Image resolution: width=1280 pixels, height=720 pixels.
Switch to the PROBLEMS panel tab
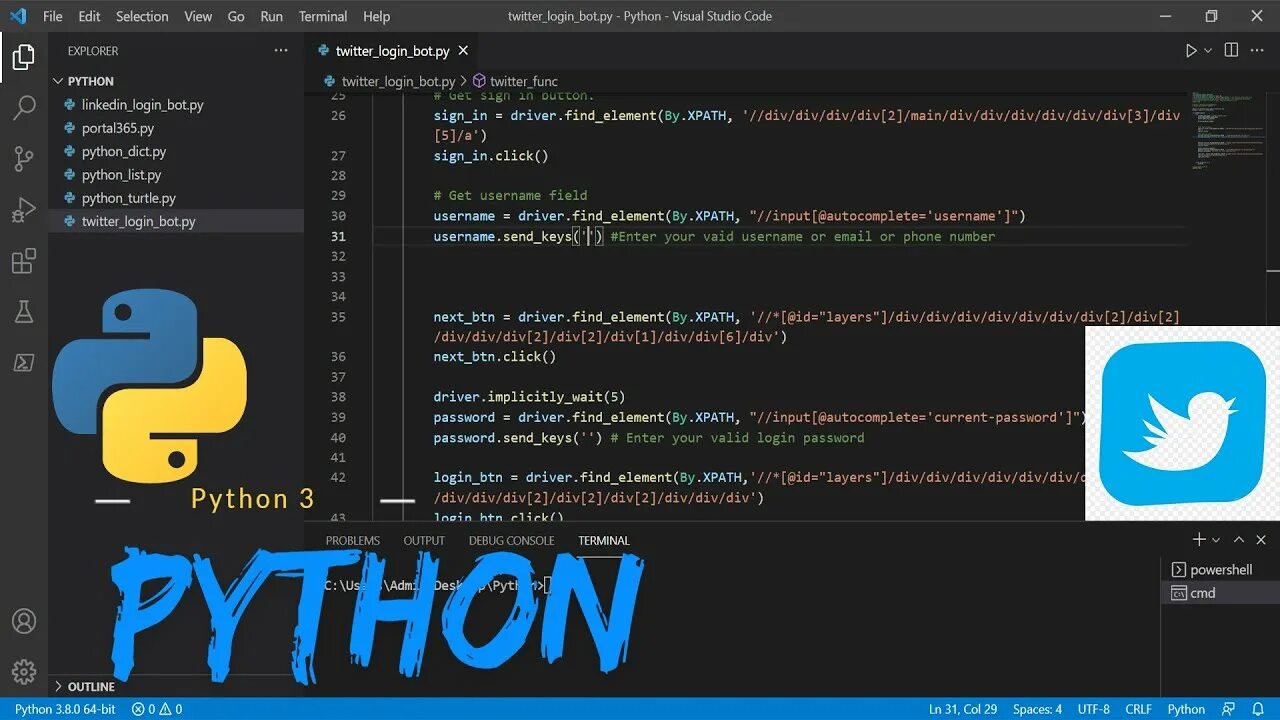353,540
